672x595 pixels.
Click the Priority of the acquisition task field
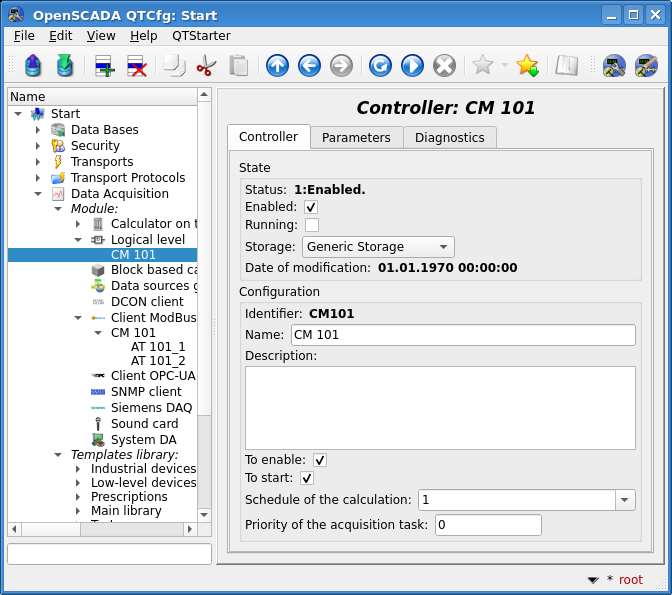coord(487,525)
